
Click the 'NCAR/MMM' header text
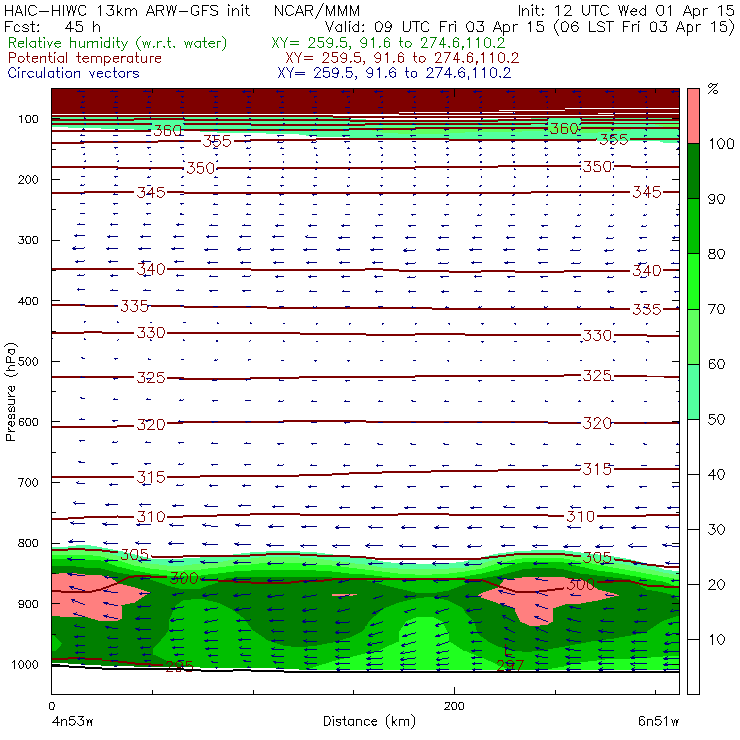(317, 10)
